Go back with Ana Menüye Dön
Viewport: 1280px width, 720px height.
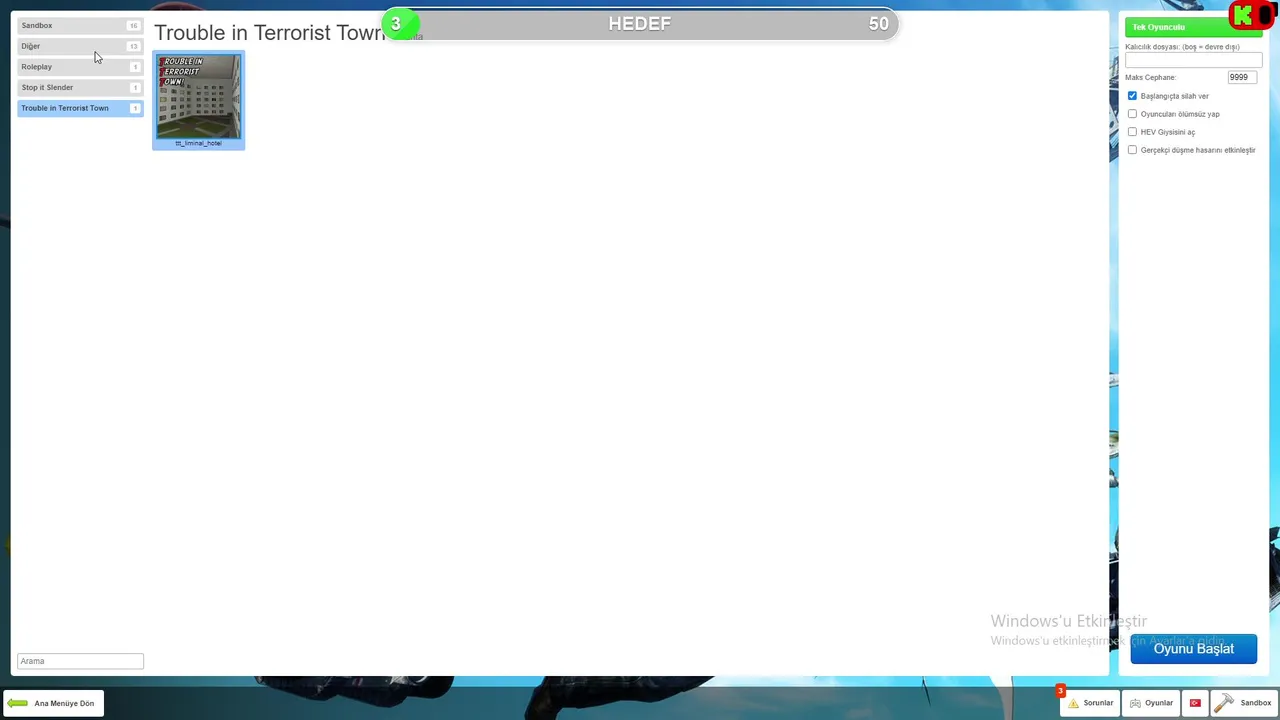[54, 703]
